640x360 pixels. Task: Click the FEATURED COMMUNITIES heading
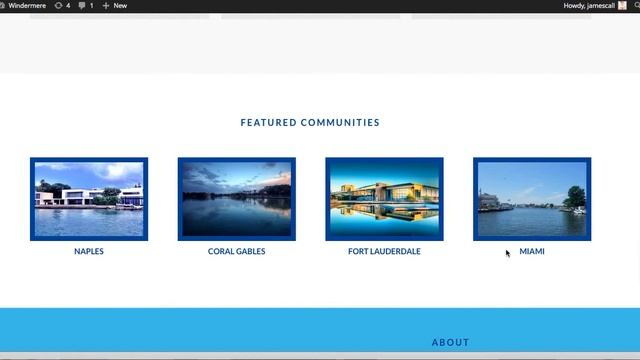310,122
